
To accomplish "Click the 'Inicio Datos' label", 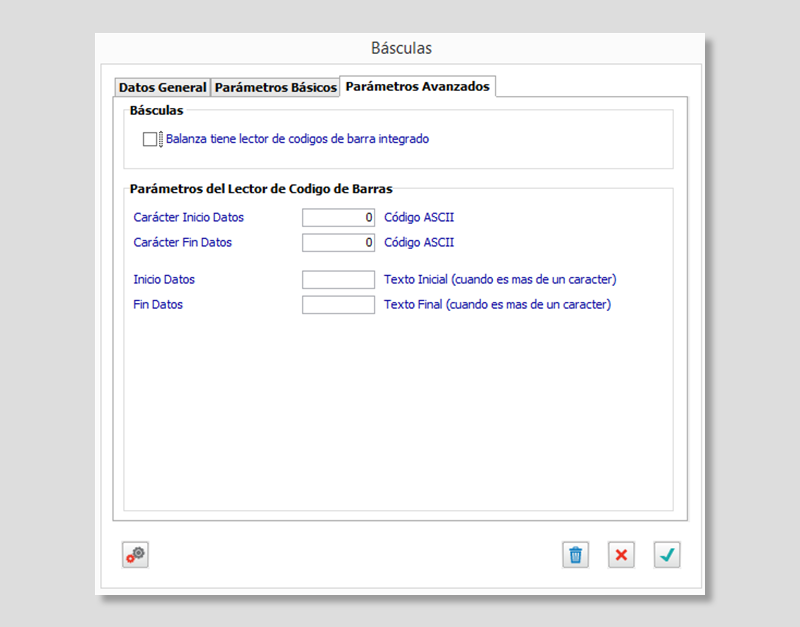I will click(164, 280).
